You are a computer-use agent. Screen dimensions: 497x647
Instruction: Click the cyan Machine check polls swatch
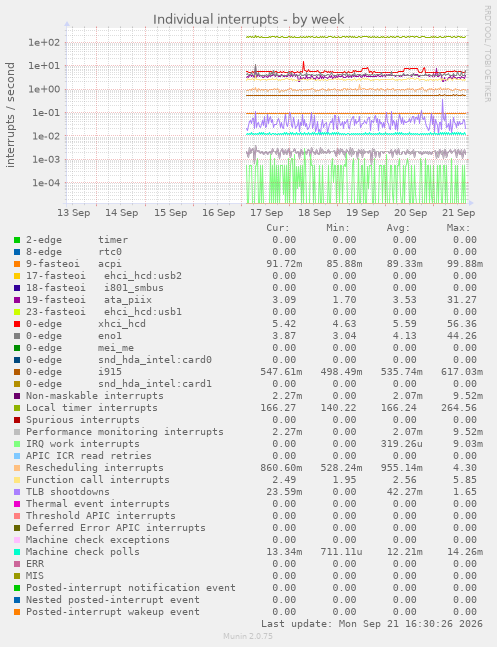[17, 552]
